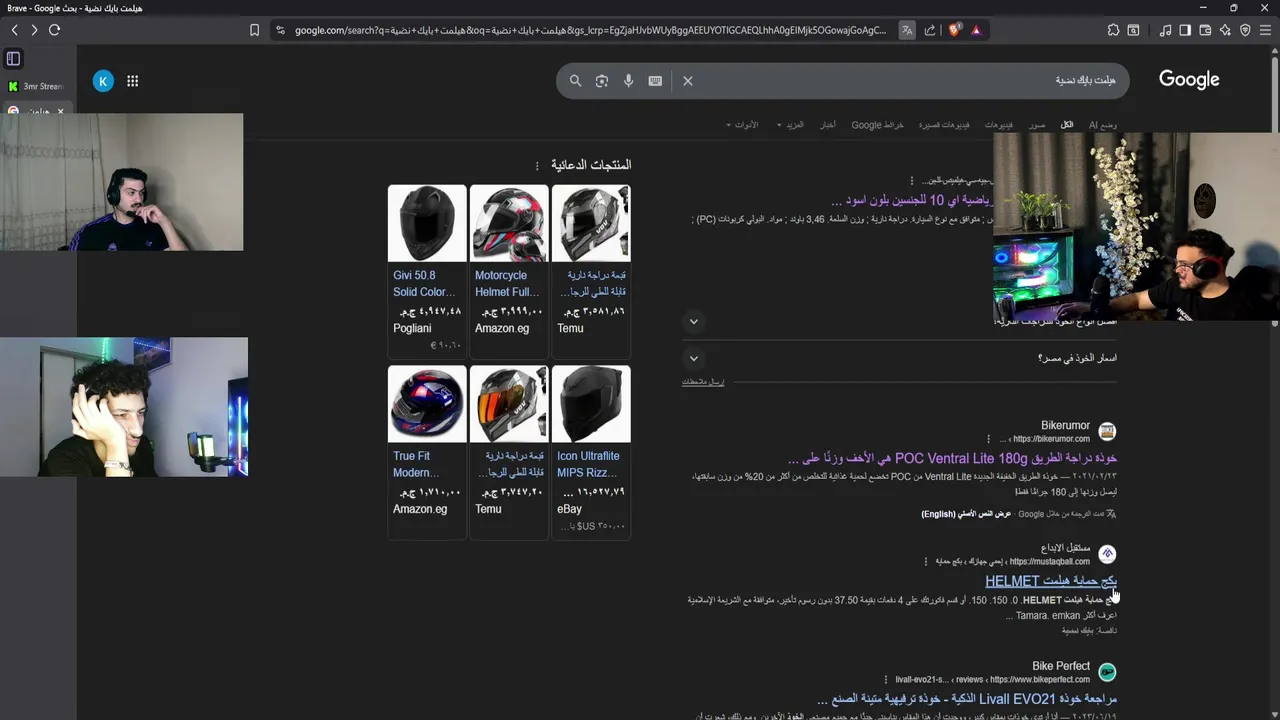
Task: Switch to the Images results tab
Action: 1037,125
